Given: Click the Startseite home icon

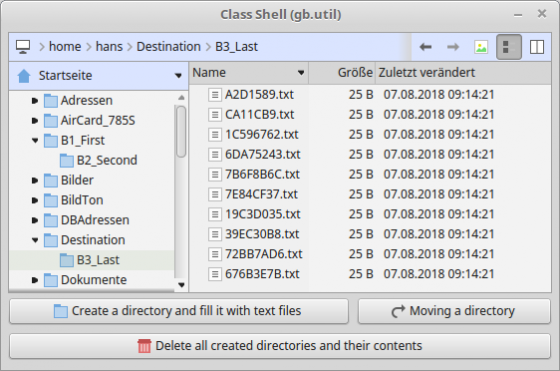Looking at the screenshot, I should (24, 76).
